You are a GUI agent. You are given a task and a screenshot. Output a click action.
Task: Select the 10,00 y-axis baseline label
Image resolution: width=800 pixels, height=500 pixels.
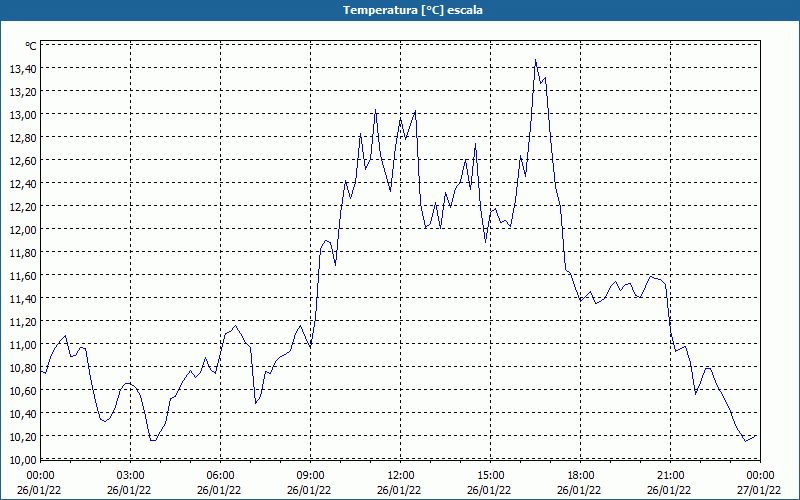23,459
